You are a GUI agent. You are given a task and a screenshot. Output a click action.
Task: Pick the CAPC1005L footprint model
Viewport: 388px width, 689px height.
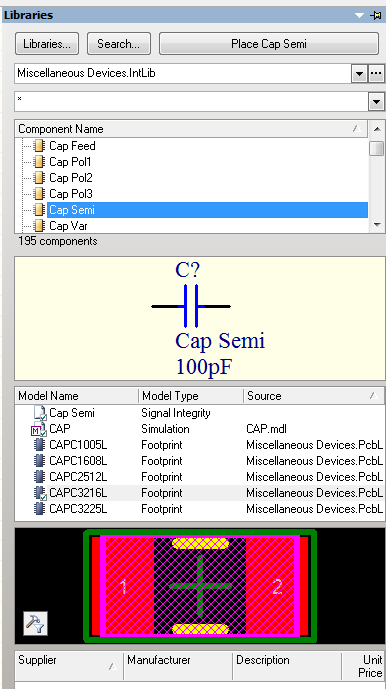(78, 445)
